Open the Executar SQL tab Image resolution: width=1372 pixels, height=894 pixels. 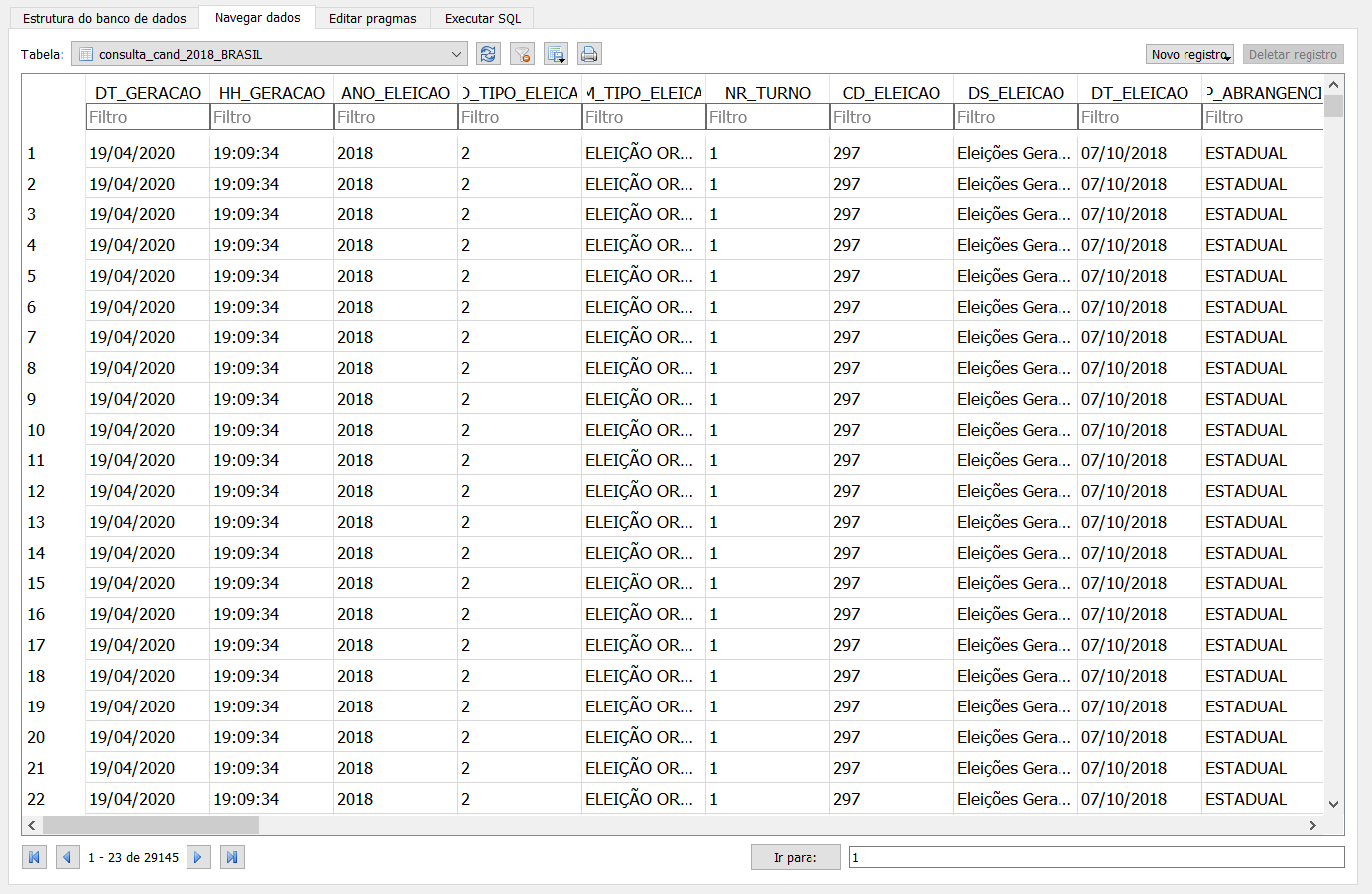(x=482, y=18)
